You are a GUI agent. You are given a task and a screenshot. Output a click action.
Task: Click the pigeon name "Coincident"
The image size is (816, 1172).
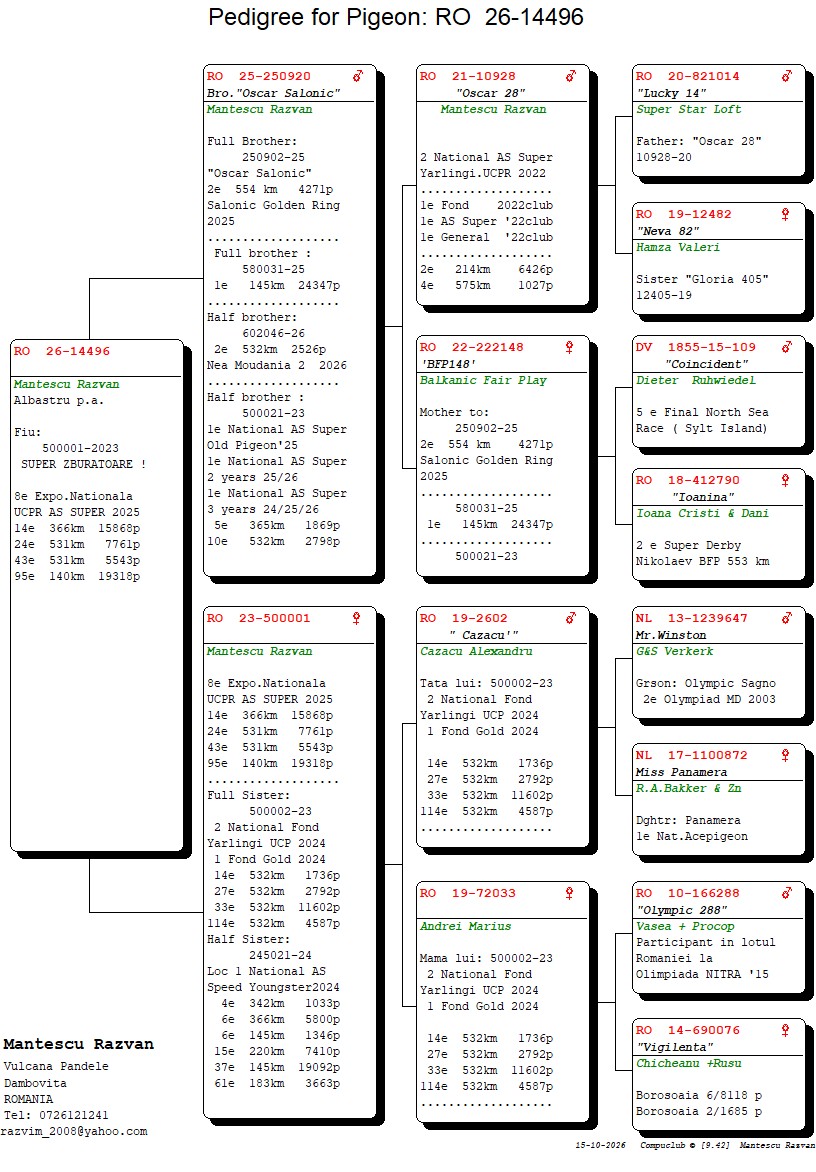(706, 365)
